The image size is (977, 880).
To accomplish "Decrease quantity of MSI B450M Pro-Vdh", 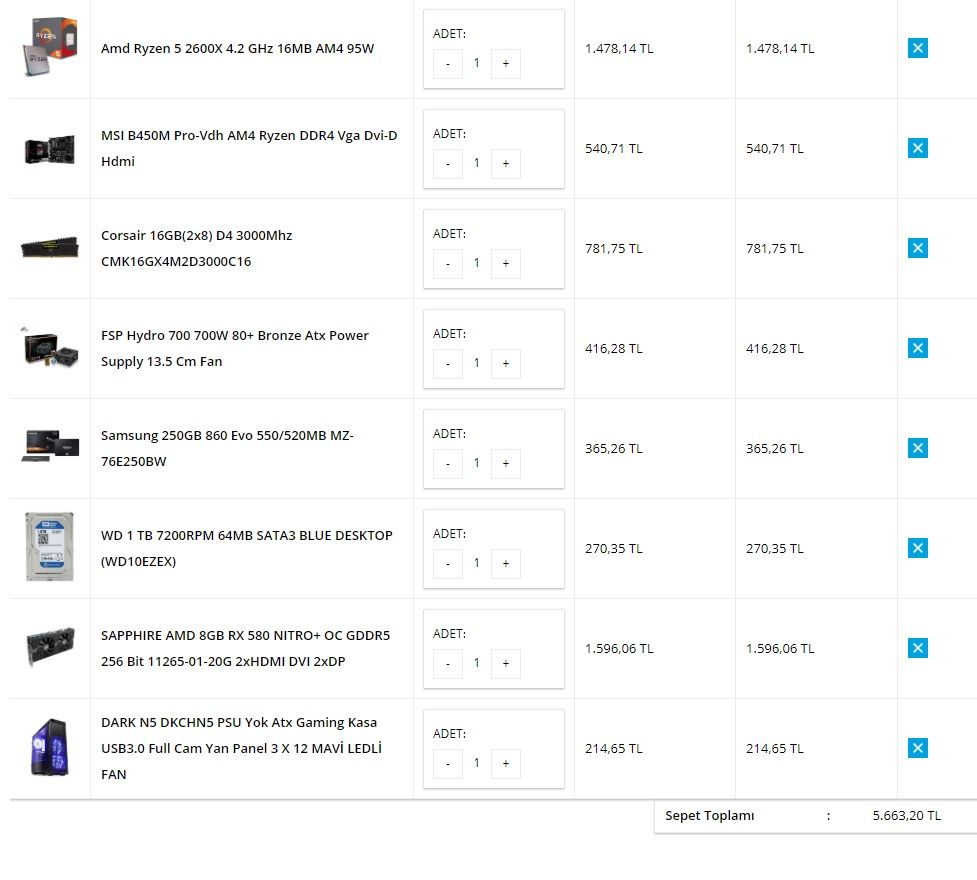I will 448,163.
